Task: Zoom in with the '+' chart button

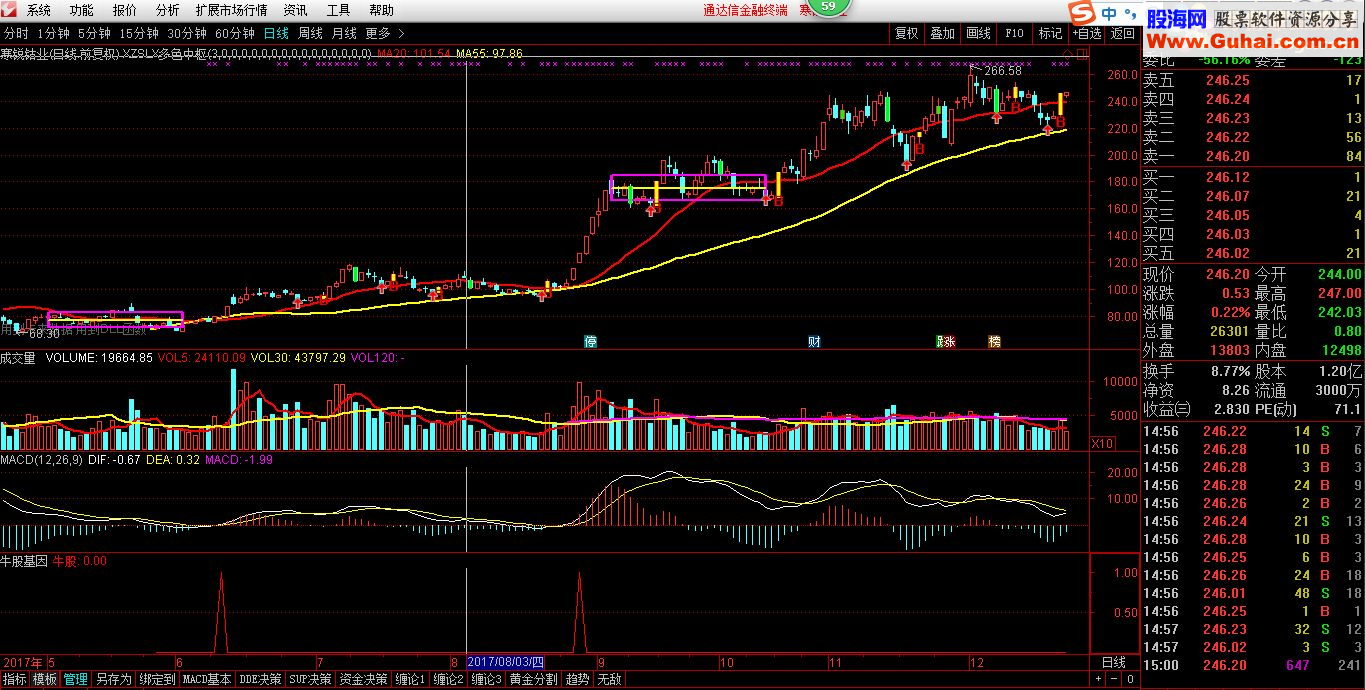Action: (1098, 679)
